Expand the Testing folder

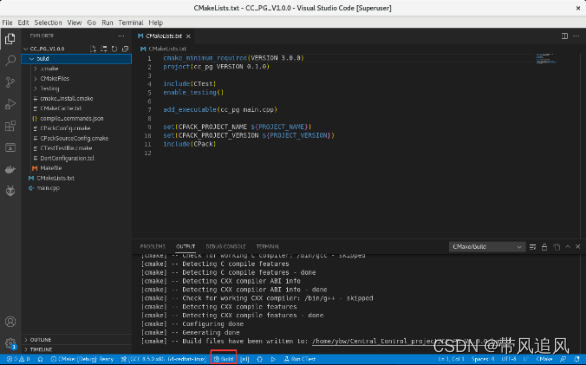[76, 89]
